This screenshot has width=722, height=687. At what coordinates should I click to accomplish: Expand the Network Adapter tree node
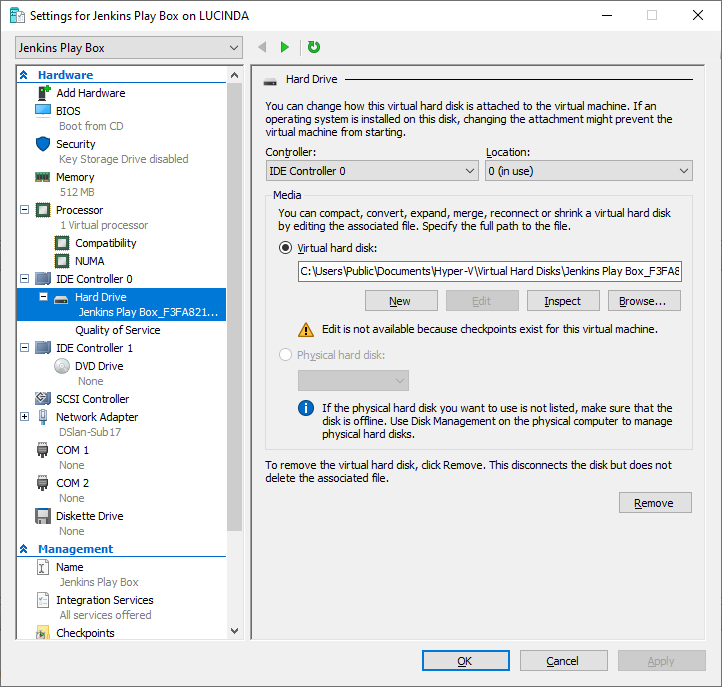click(x=25, y=417)
